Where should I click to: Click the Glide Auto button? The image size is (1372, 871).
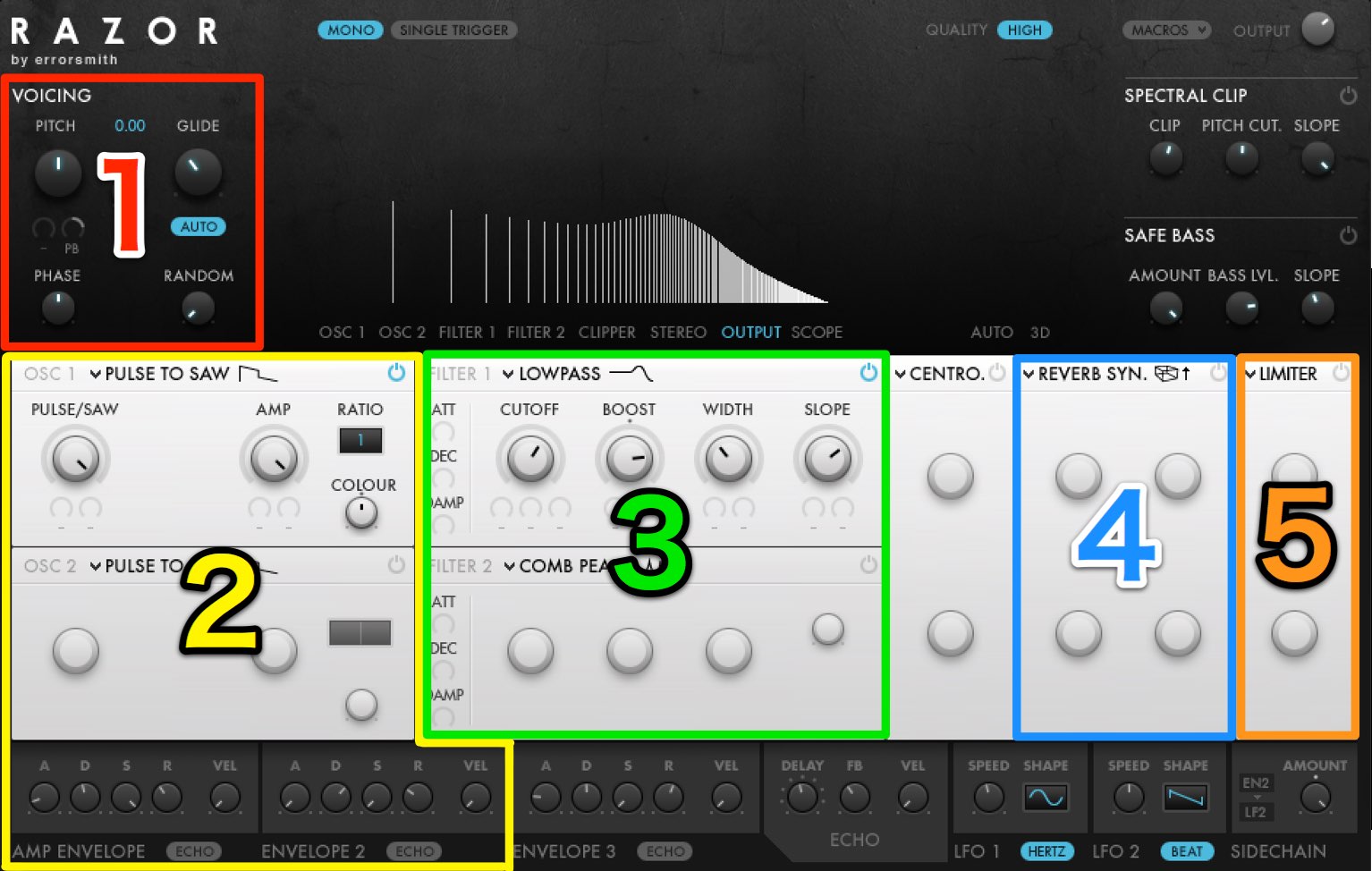click(199, 226)
